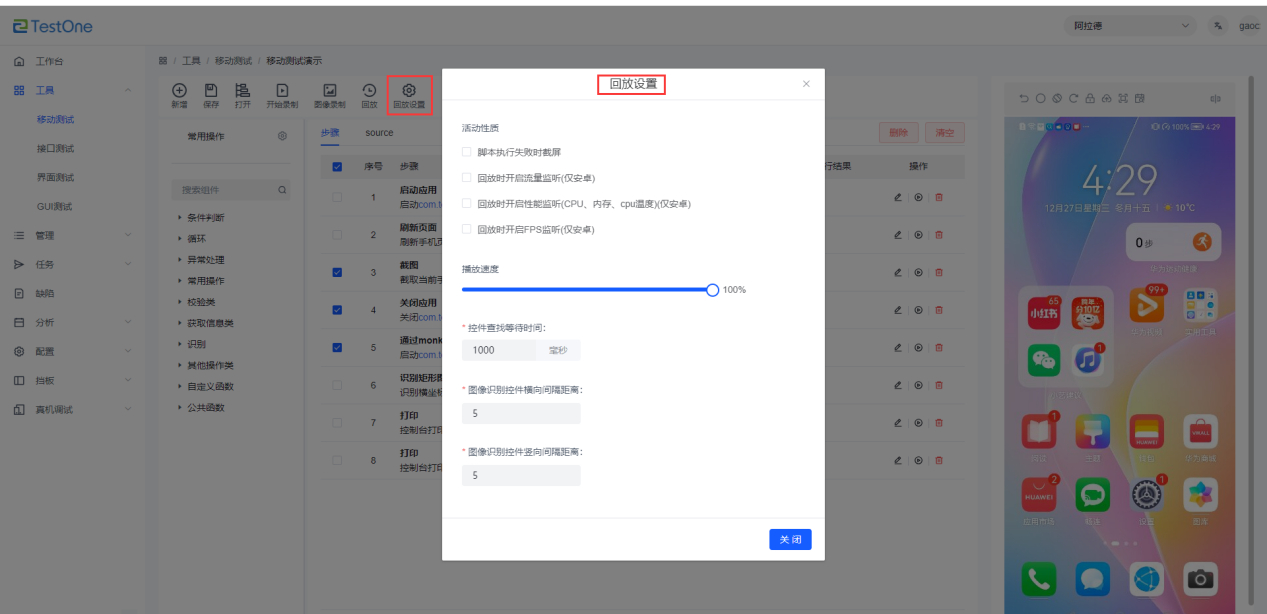Select 接口测试 in the sidebar
This screenshot has height=614, width=1267.
click(x=56, y=149)
